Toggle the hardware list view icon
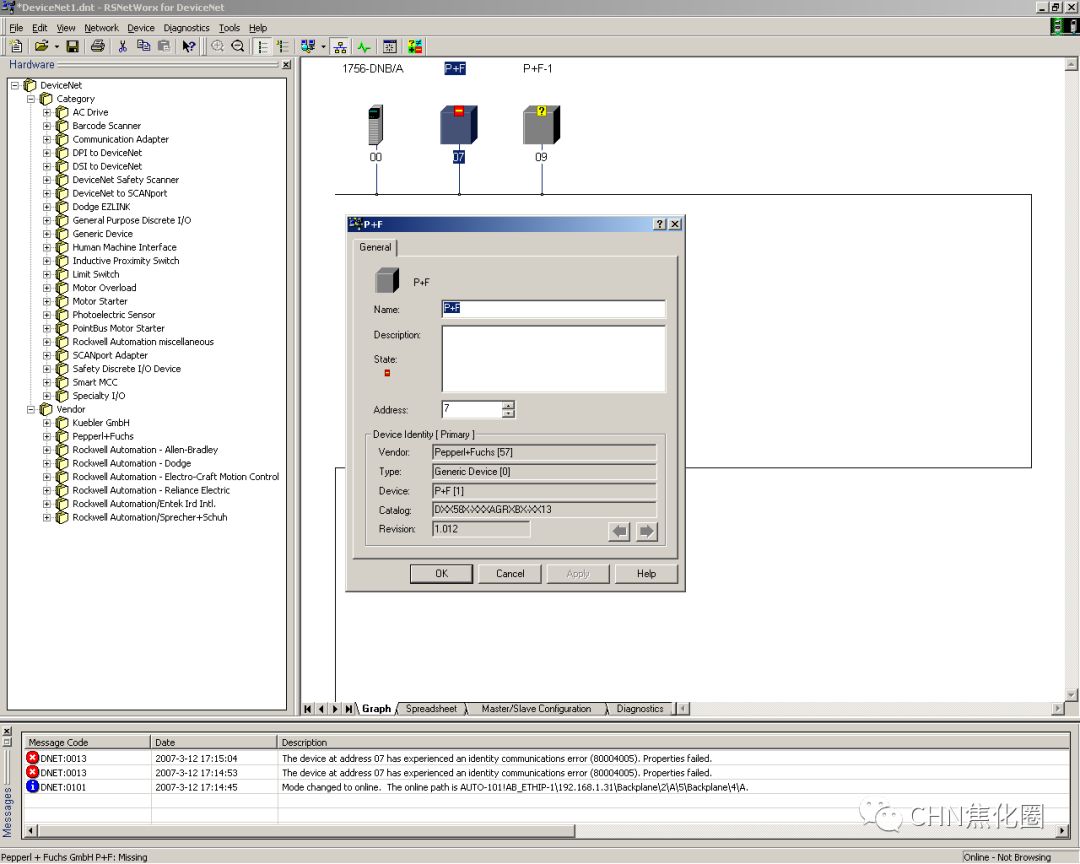The width and height of the screenshot is (1080, 864). click(262, 46)
